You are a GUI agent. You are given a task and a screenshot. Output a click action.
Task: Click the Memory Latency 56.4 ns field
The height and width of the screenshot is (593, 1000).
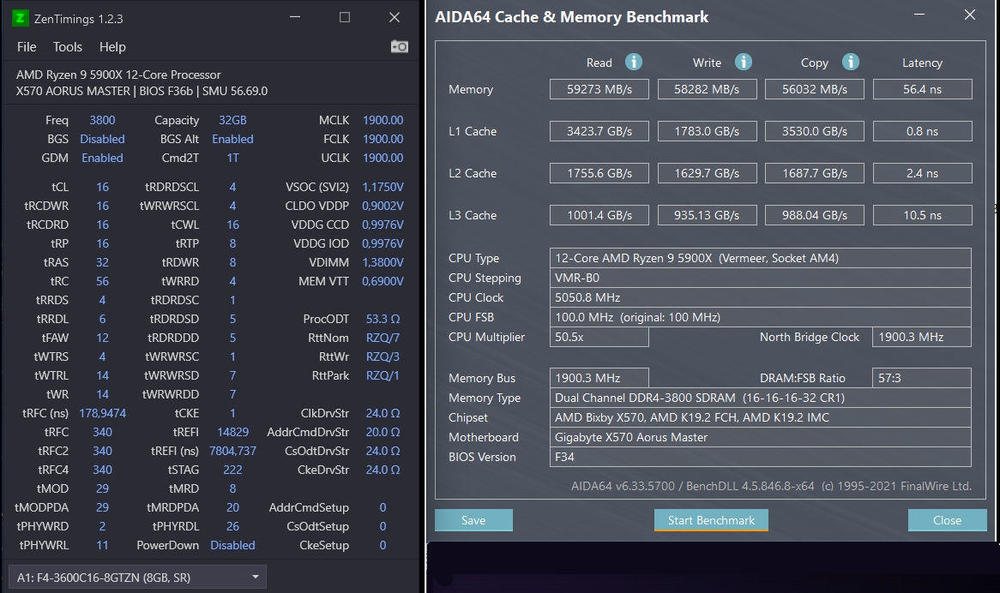[x=922, y=89]
